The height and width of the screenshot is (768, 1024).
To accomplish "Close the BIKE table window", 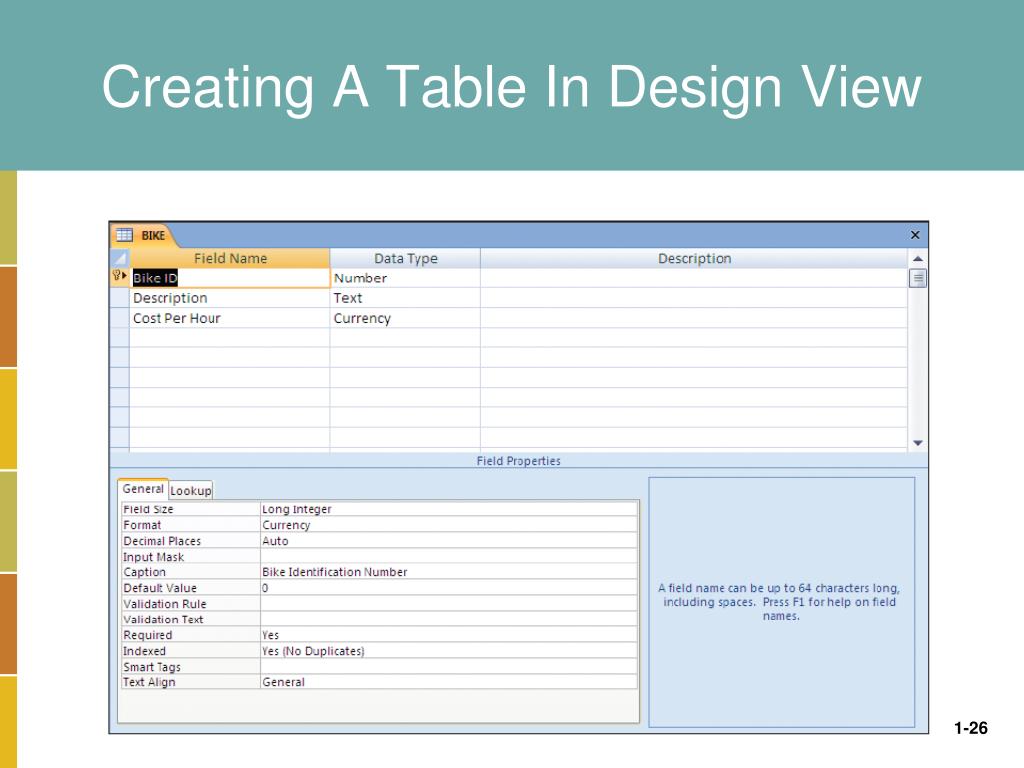I will 915,235.
